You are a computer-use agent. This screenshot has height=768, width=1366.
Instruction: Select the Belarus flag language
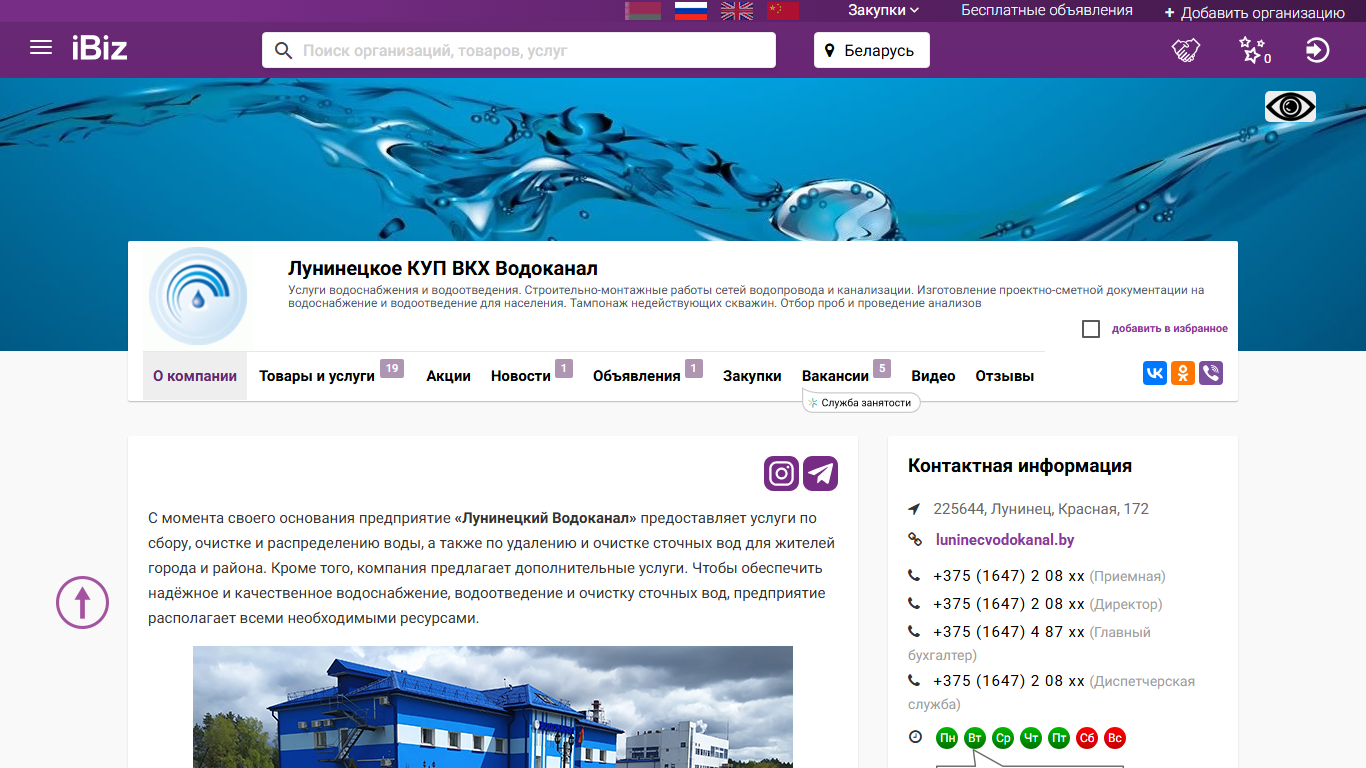643,11
